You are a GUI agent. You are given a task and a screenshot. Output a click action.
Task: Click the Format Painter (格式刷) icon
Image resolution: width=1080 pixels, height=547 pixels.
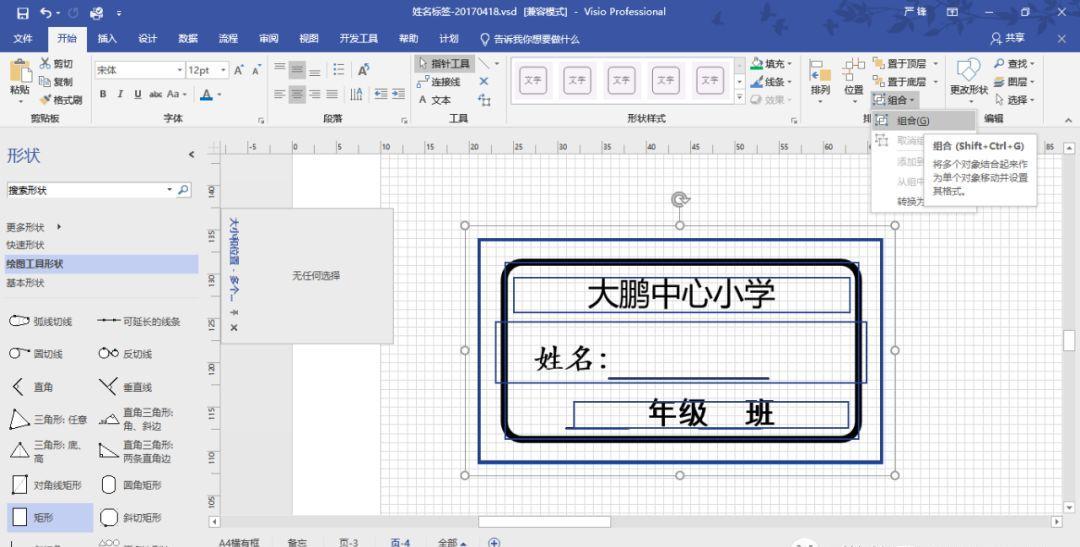(x=60, y=99)
